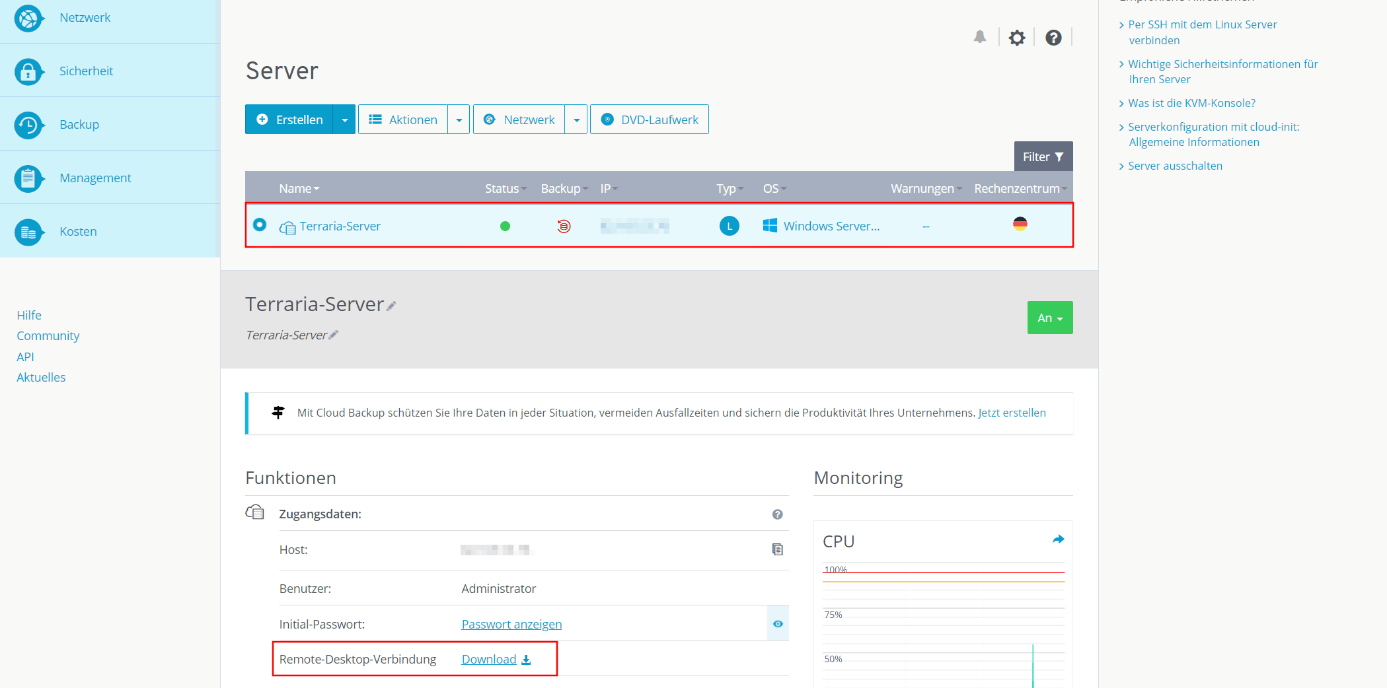The image size is (1387, 688).
Task: Click the Passwort anzeigen link
Action: [511, 624]
